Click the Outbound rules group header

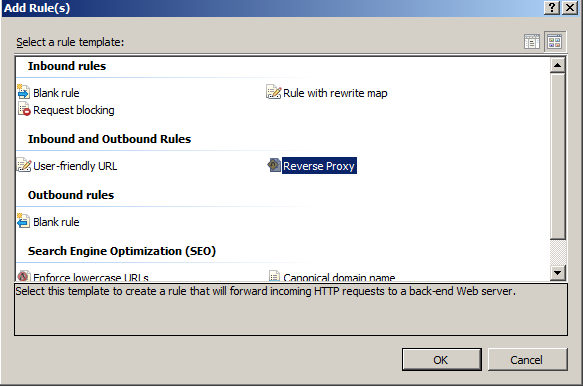click(71, 195)
